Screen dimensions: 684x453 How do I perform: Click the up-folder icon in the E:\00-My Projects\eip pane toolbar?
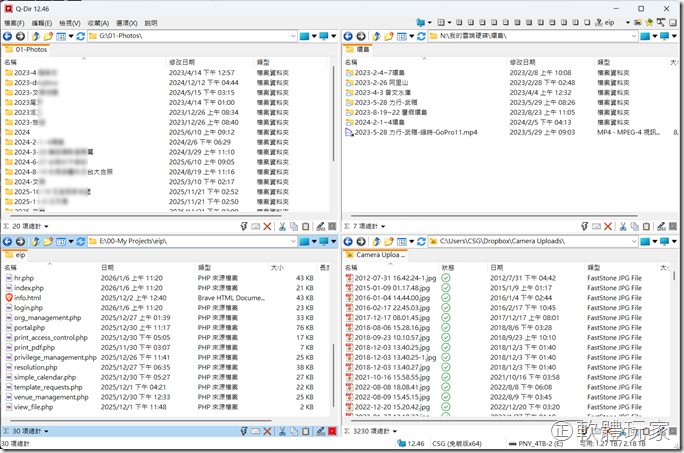point(35,241)
